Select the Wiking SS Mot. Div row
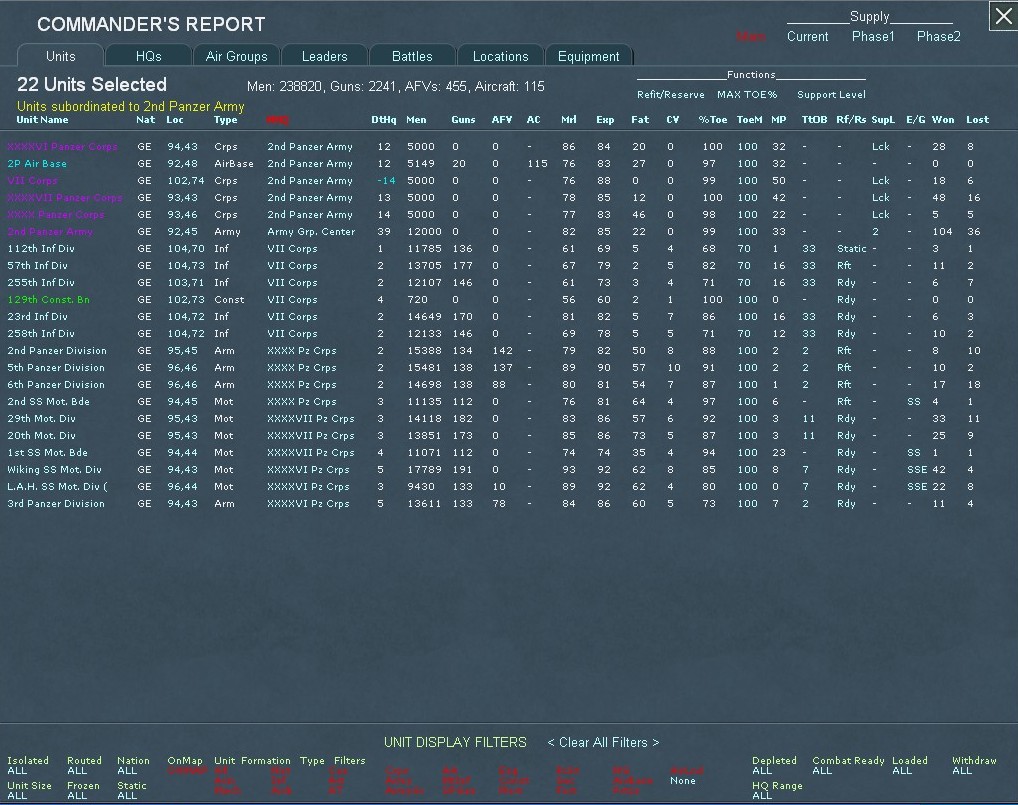The height and width of the screenshot is (805, 1018). [x=54, y=470]
